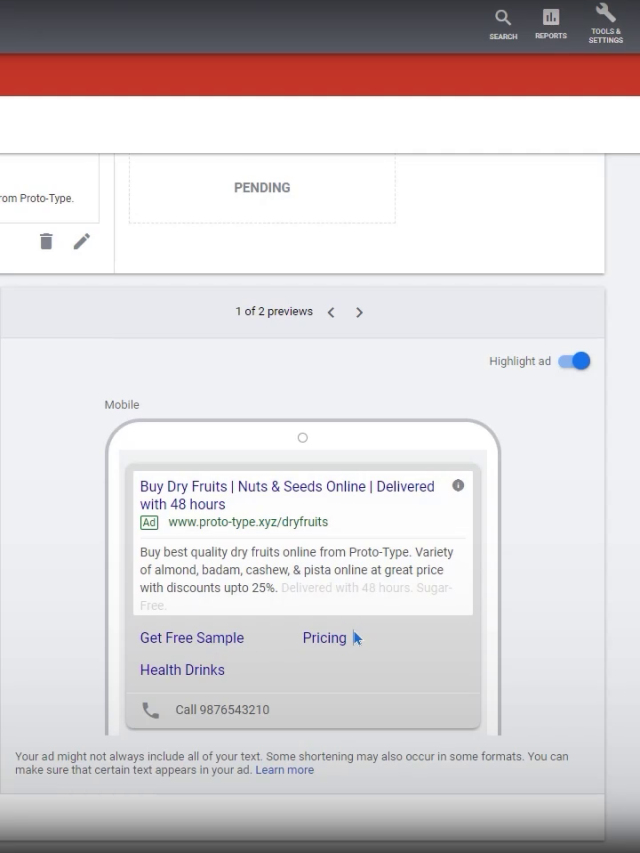Delete the ad using trash icon
640x853 pixels.
[46, 241]
